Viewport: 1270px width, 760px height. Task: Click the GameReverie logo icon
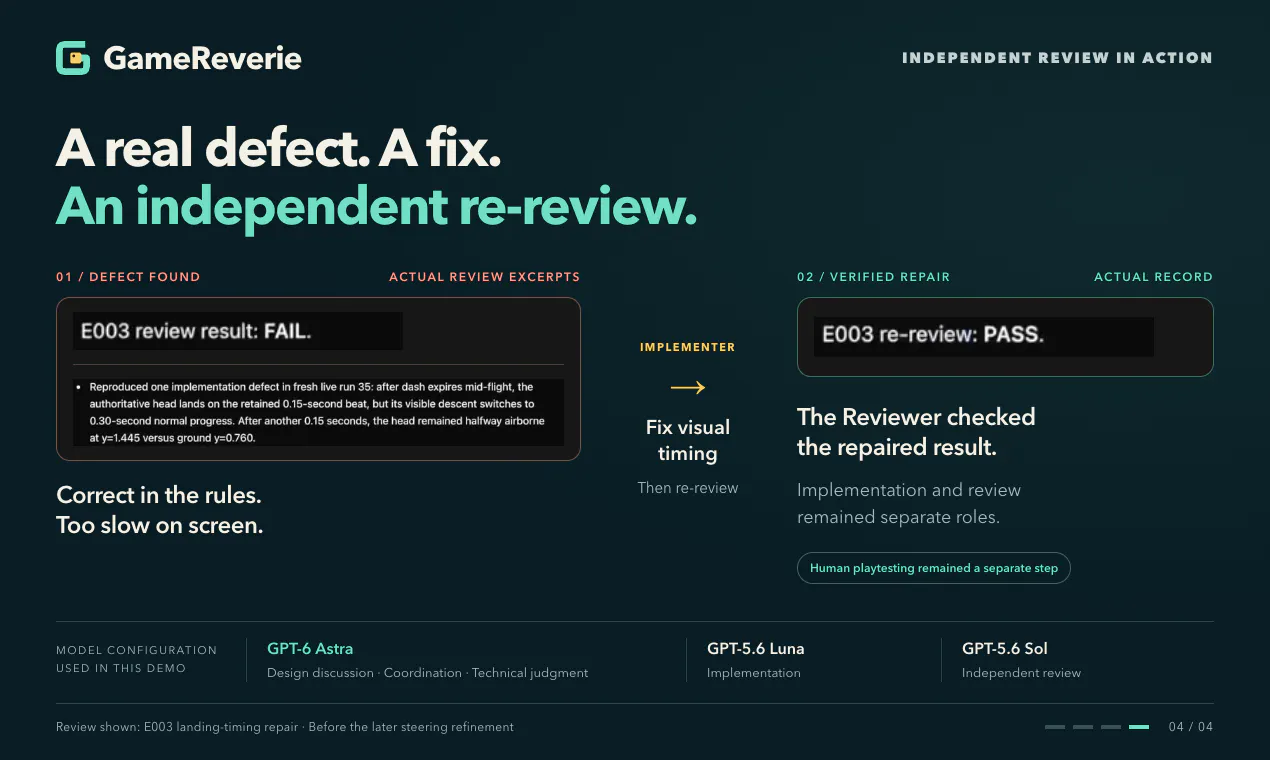(x=73, y=58)
